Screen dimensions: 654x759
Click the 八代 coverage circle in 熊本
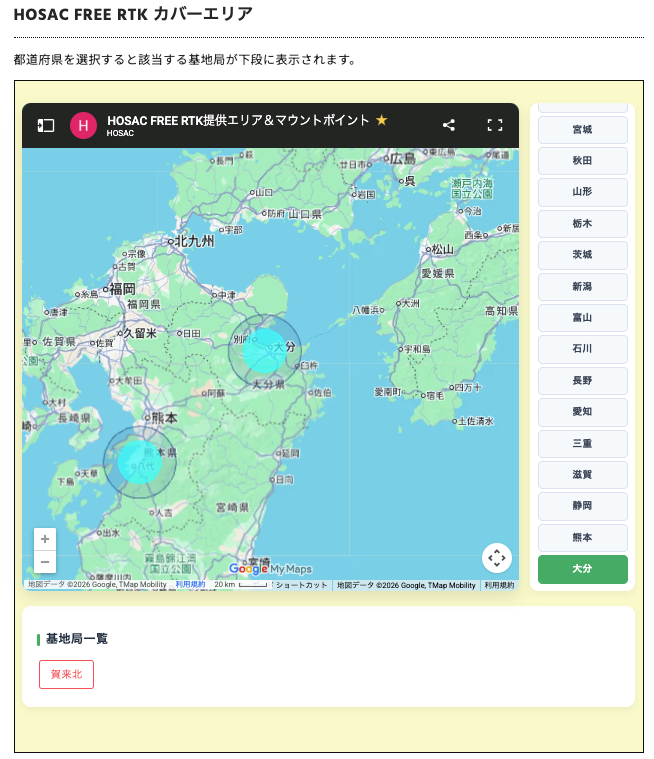click(x=140, y=462)
